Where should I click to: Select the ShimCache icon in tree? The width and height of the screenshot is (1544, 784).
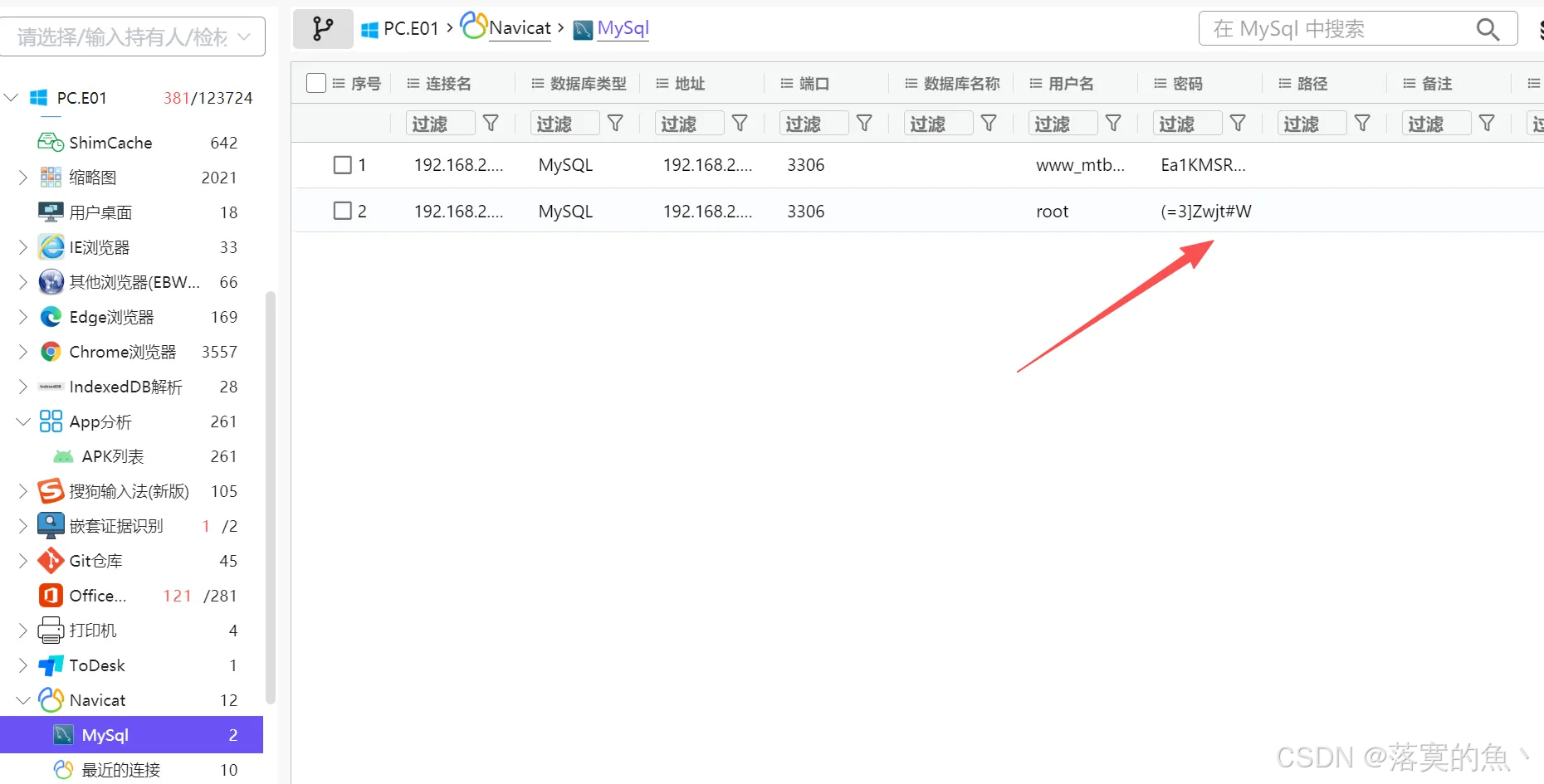click(51, 143)
